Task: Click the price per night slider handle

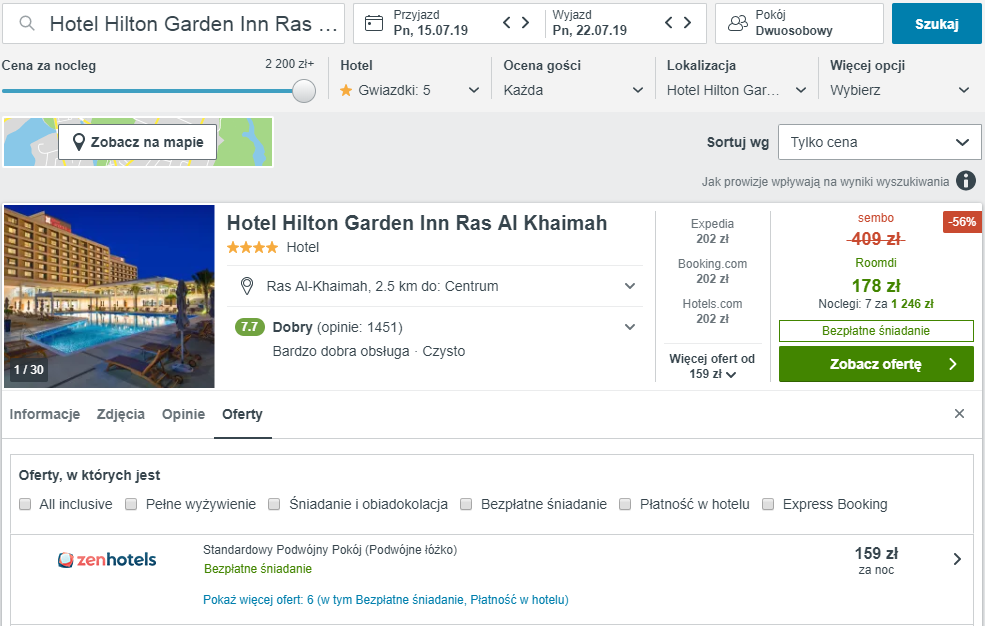Action: coord(304,91)
